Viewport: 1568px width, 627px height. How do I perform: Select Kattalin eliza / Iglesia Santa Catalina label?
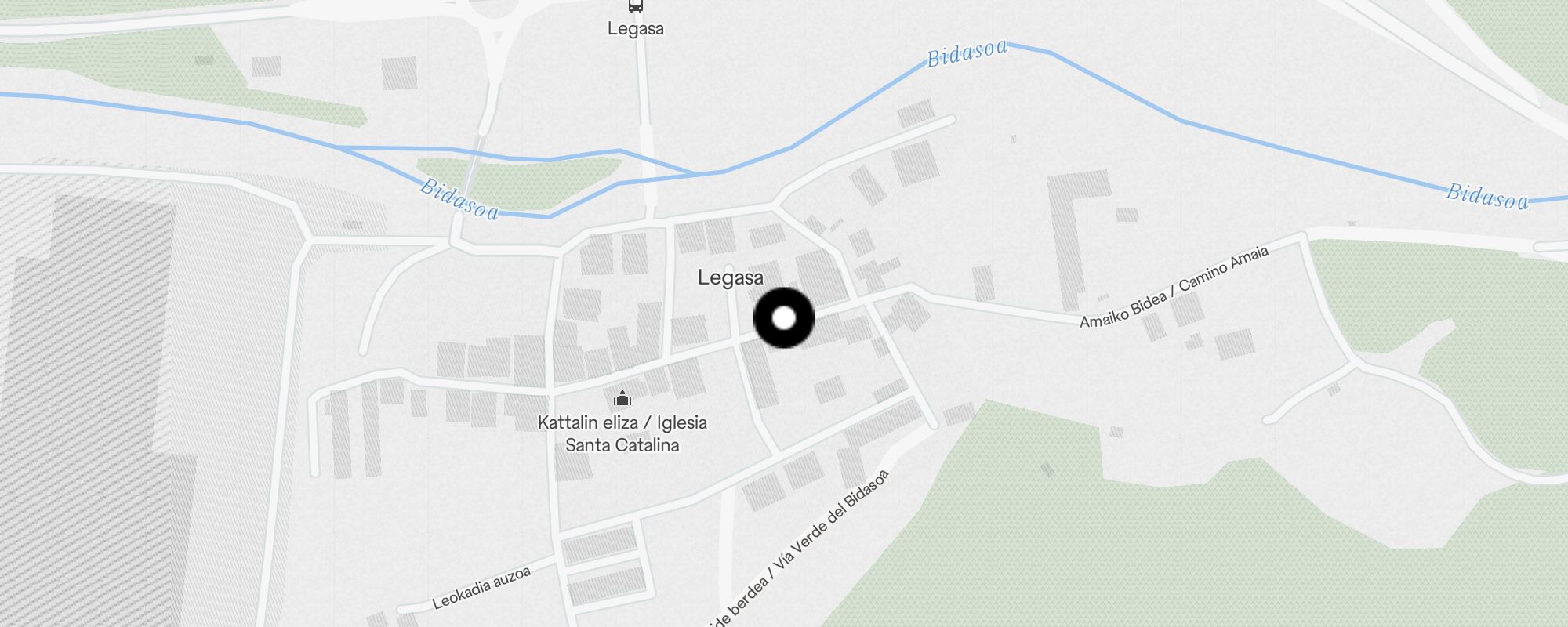point(622,433)
